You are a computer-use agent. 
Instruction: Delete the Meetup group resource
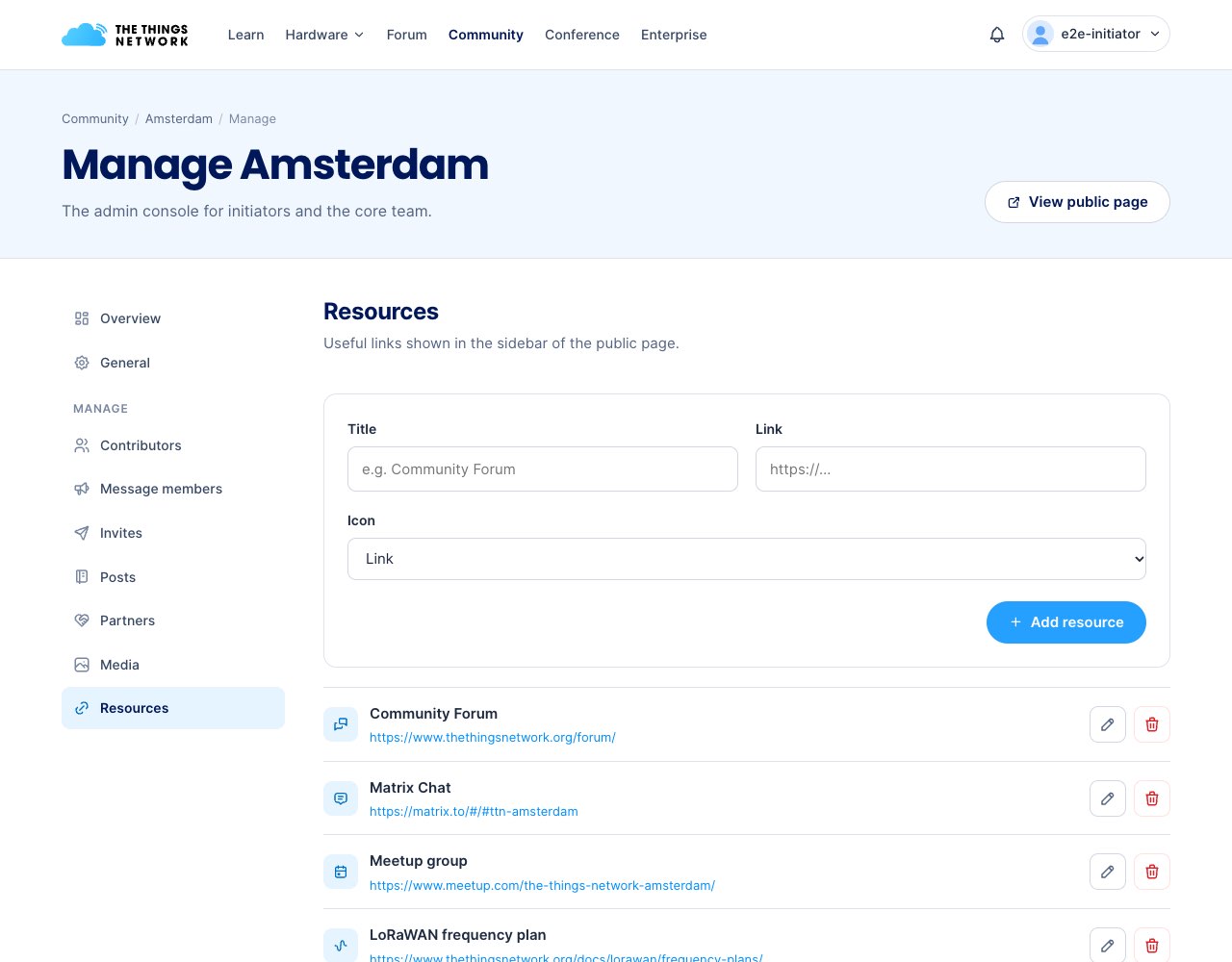1152,872
